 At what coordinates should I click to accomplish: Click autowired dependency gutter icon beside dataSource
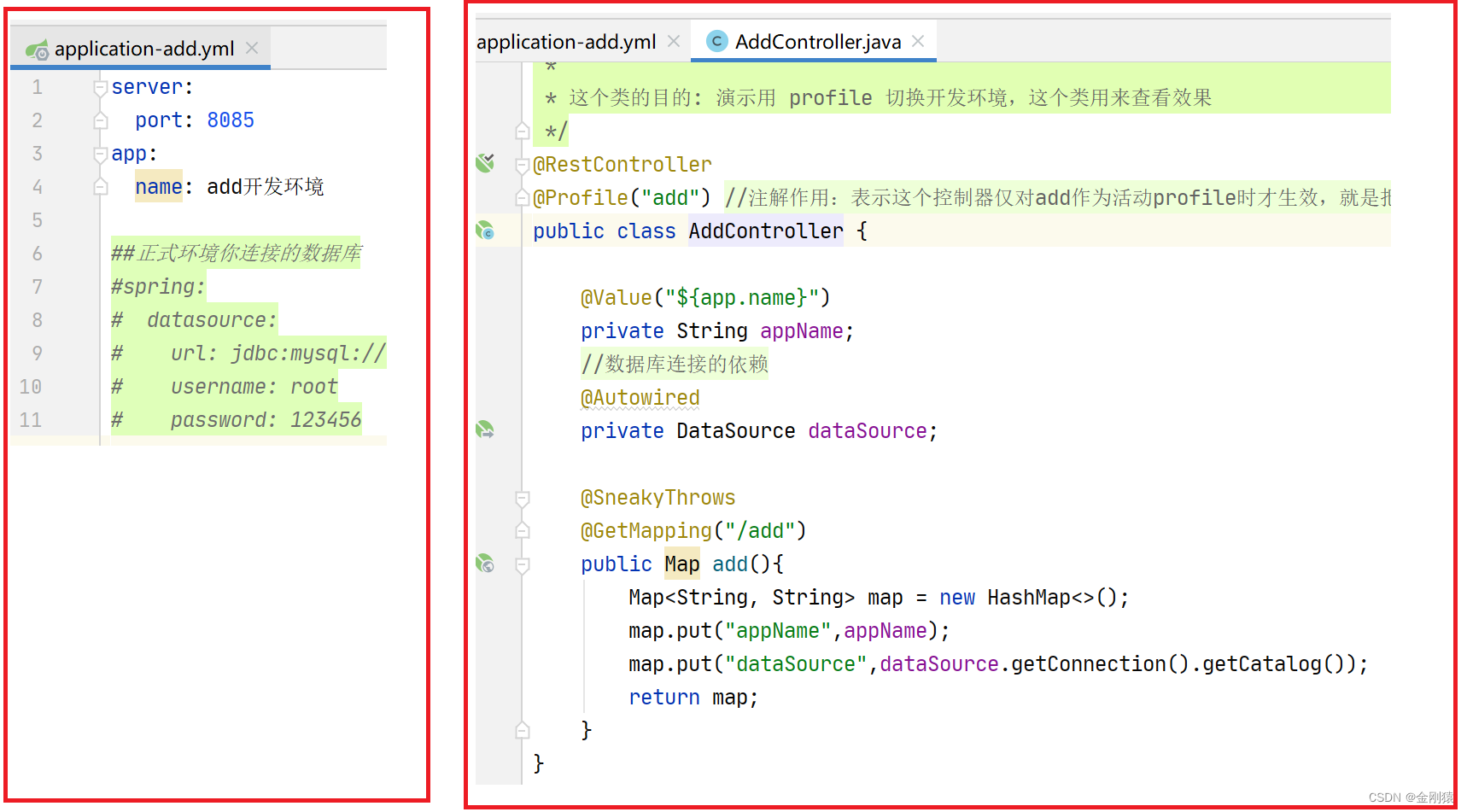tap(485, 430)
